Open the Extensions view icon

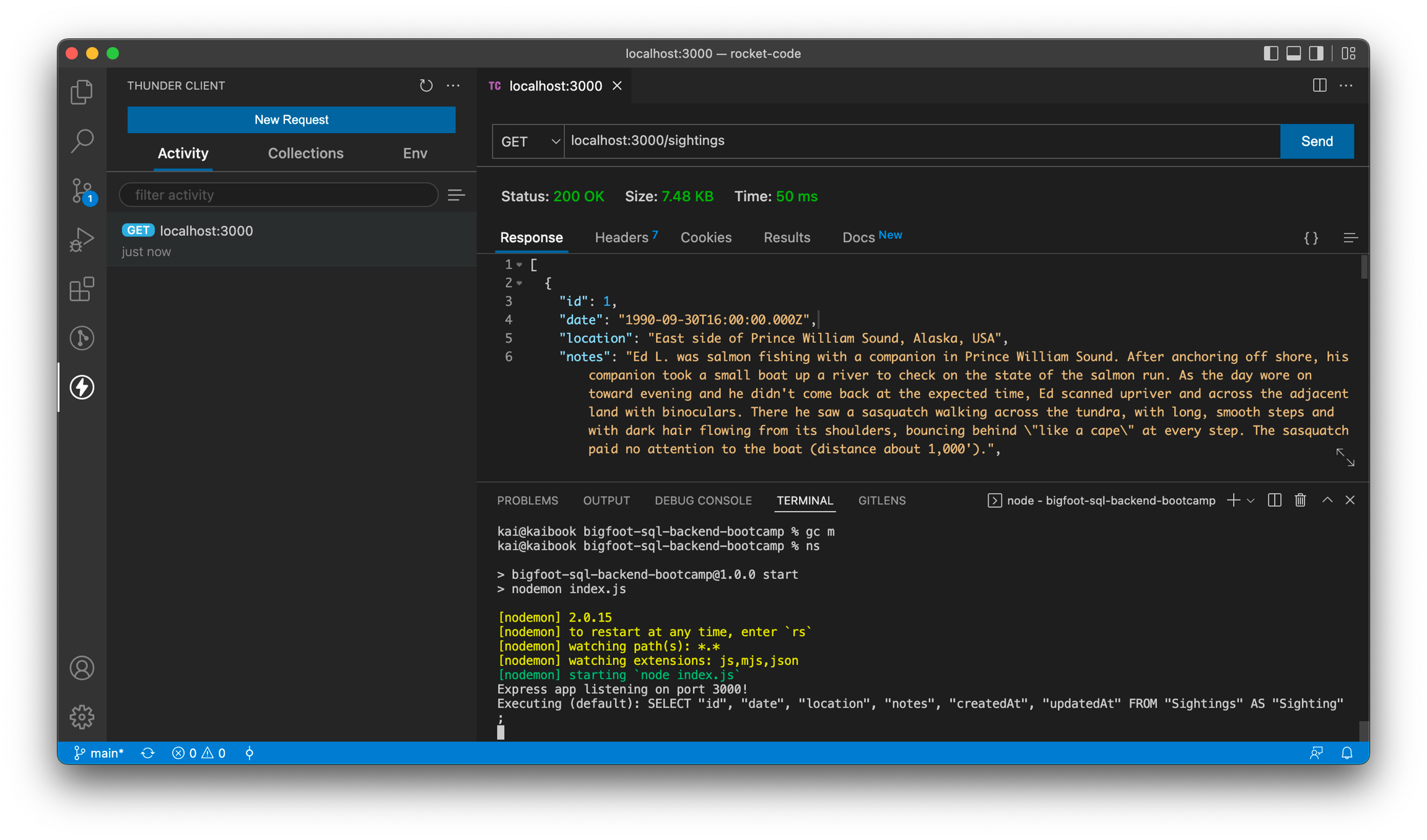coord(82,289)
